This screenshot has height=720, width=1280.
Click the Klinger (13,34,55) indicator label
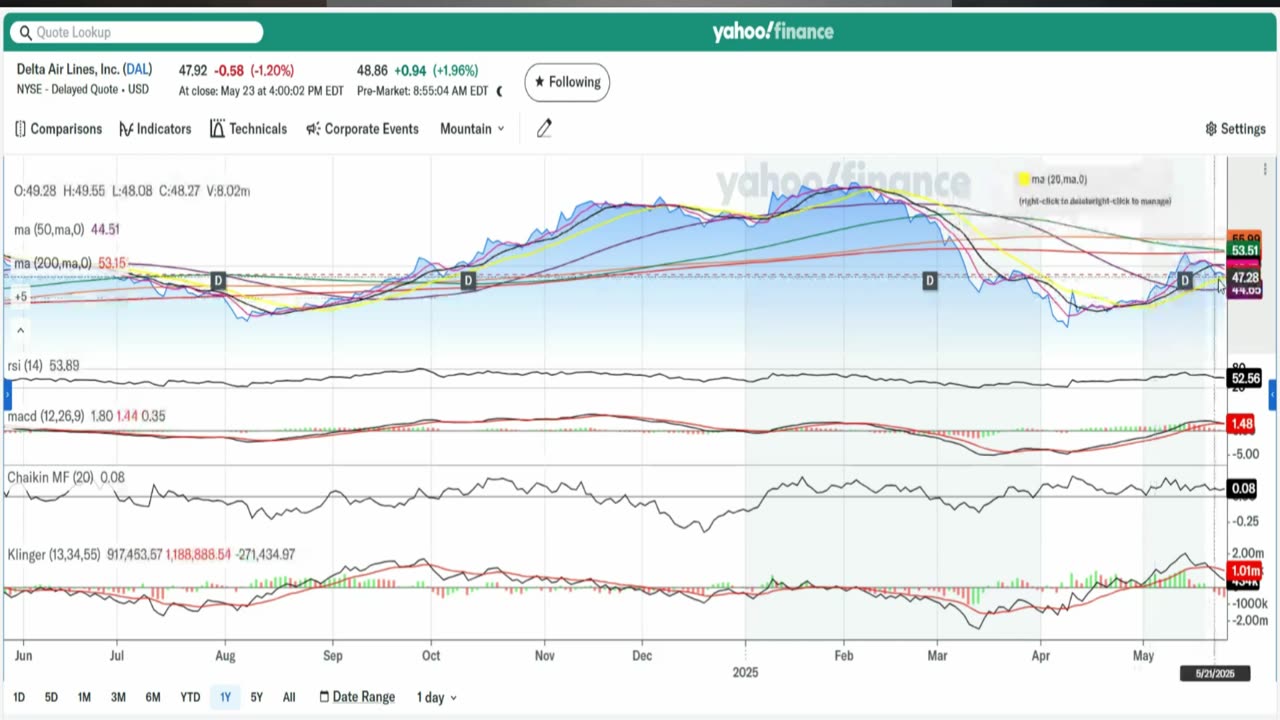(53, 554)
